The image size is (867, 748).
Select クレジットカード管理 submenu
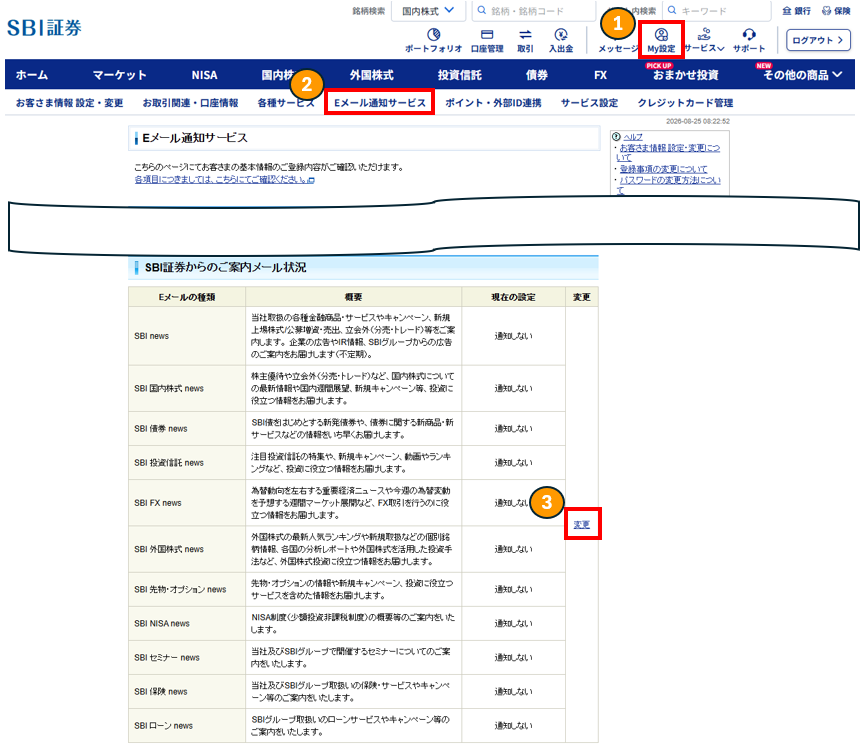click(685, 103)
